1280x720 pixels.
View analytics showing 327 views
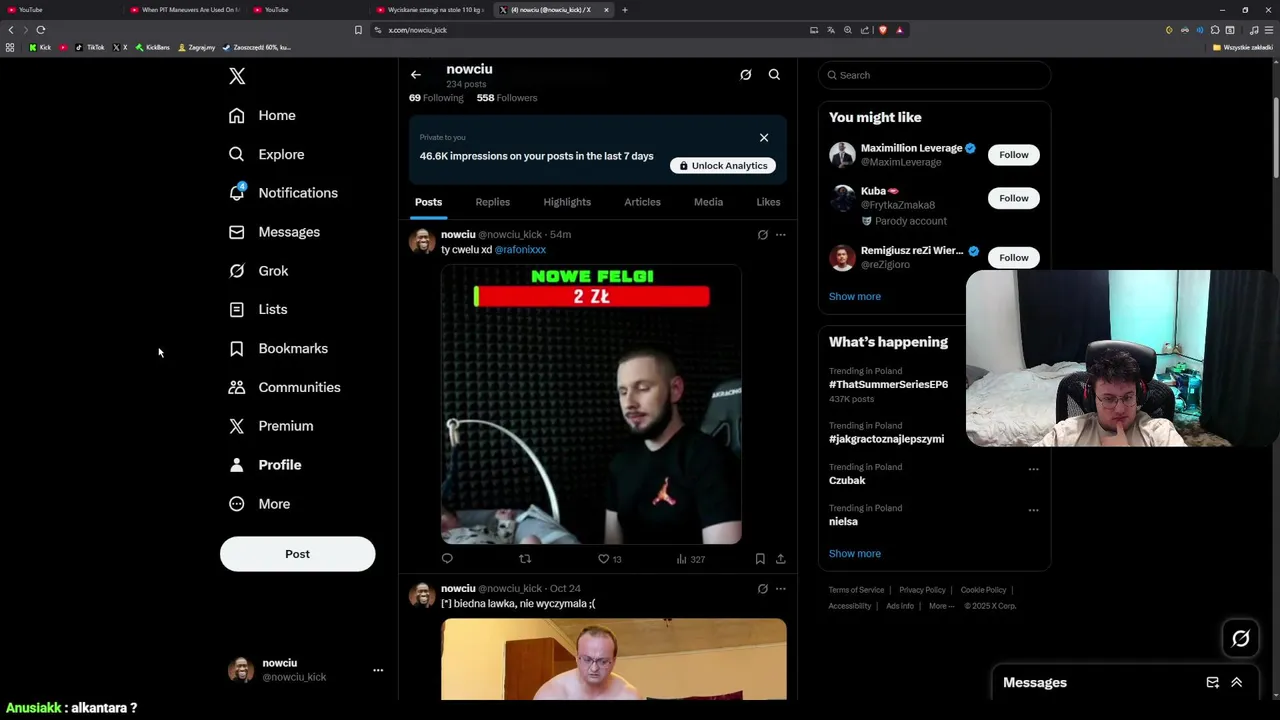691,559
